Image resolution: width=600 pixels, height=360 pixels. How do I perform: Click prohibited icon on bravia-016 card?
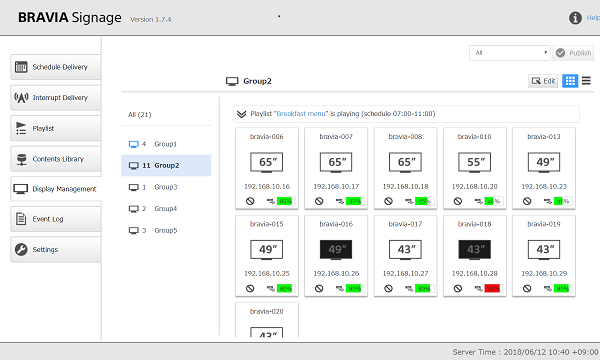click(319, 288)
